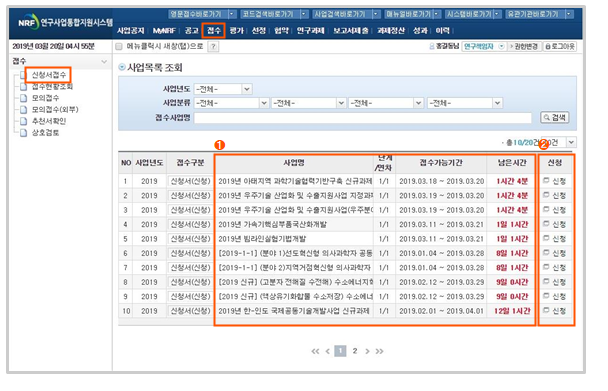Image resolution: width=608 pixels, height=391 pixels.
Task: Open the 과제정산 menu
Action: (391, 31)
